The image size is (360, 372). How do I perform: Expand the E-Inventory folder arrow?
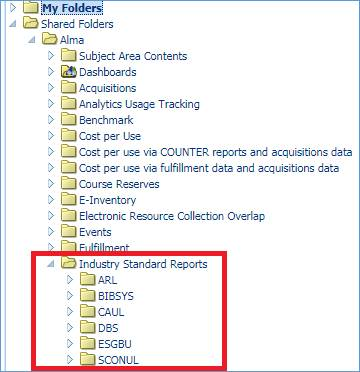[51, 200]
